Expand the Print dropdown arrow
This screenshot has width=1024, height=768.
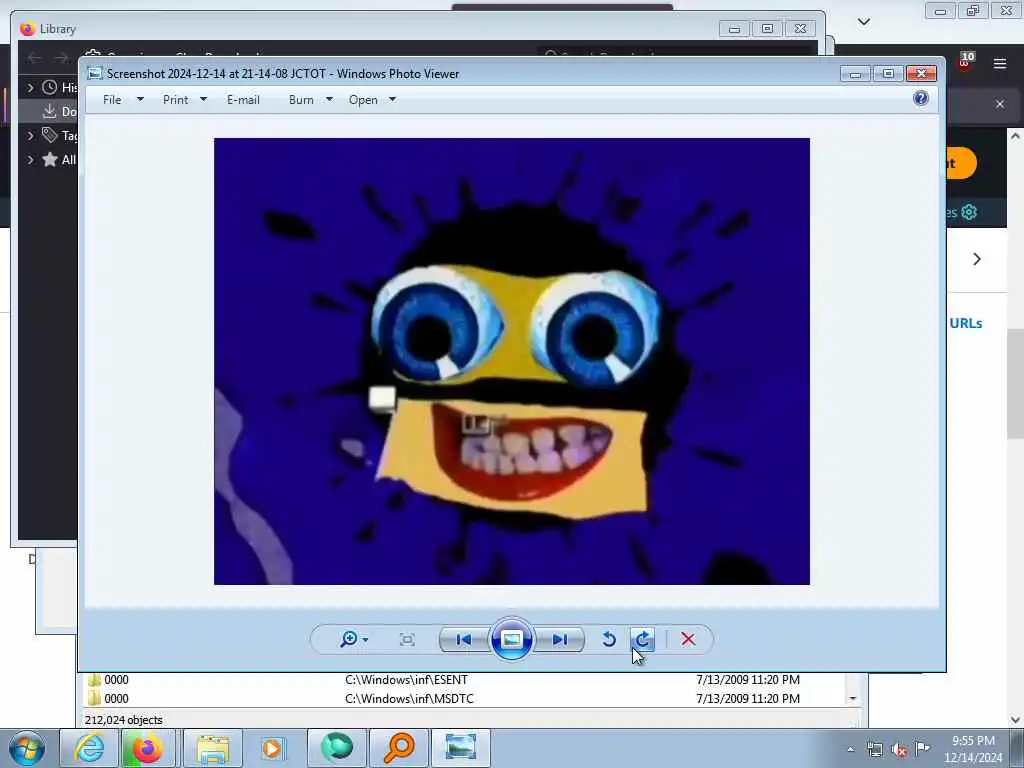(203, 99)
